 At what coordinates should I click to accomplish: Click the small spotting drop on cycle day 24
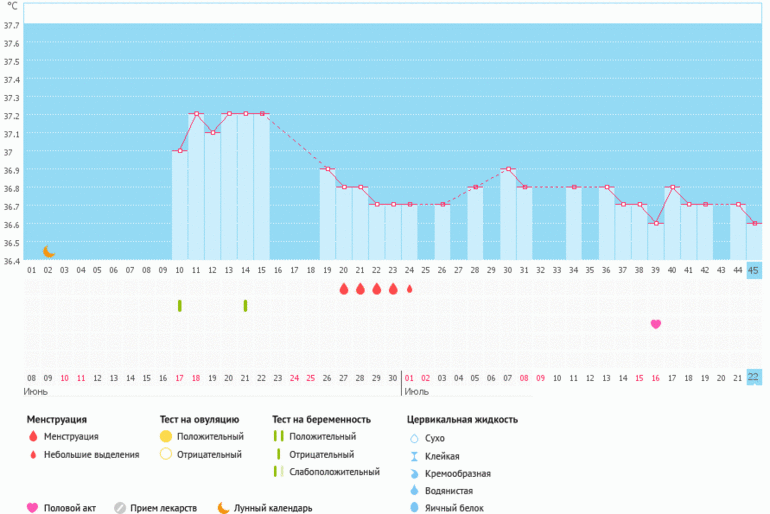(x=410, y=289)
